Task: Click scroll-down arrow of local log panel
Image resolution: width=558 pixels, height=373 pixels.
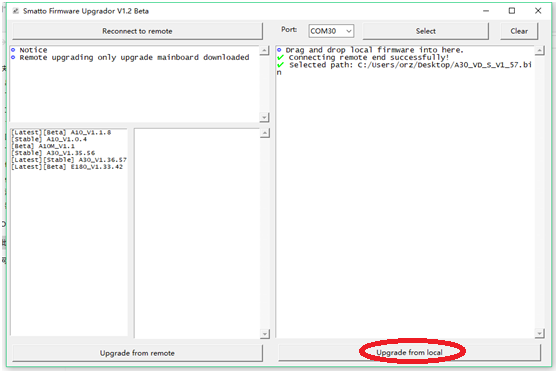Action: [x=539, y=333]
